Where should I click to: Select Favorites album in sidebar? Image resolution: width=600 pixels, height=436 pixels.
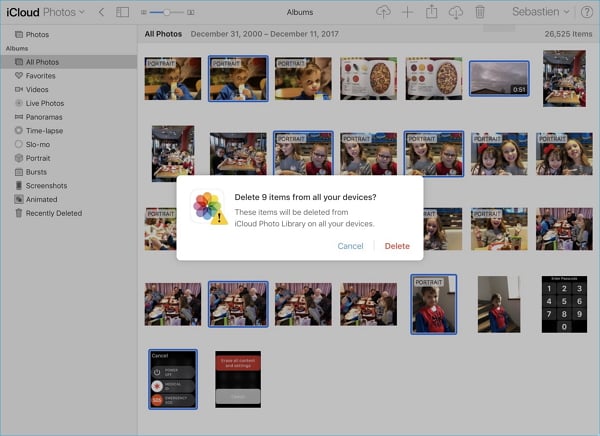pos(41,75)
